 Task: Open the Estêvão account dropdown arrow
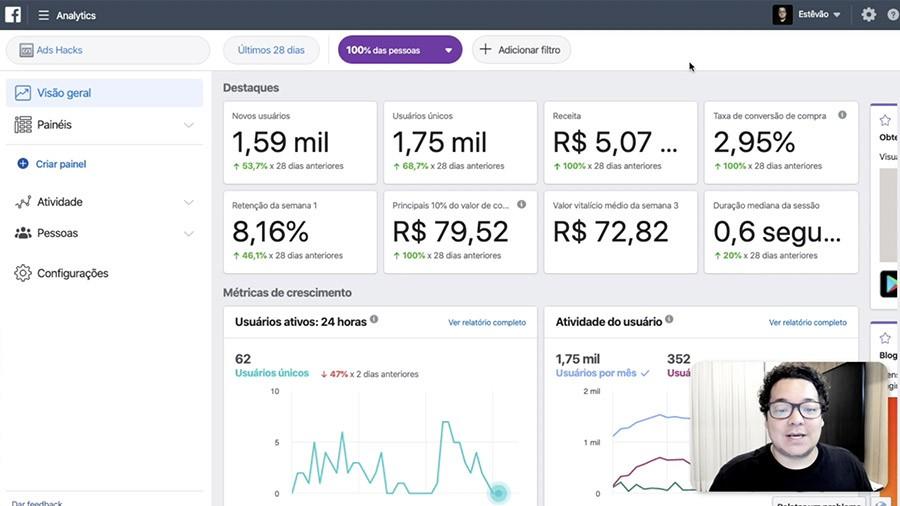point(837,15)
